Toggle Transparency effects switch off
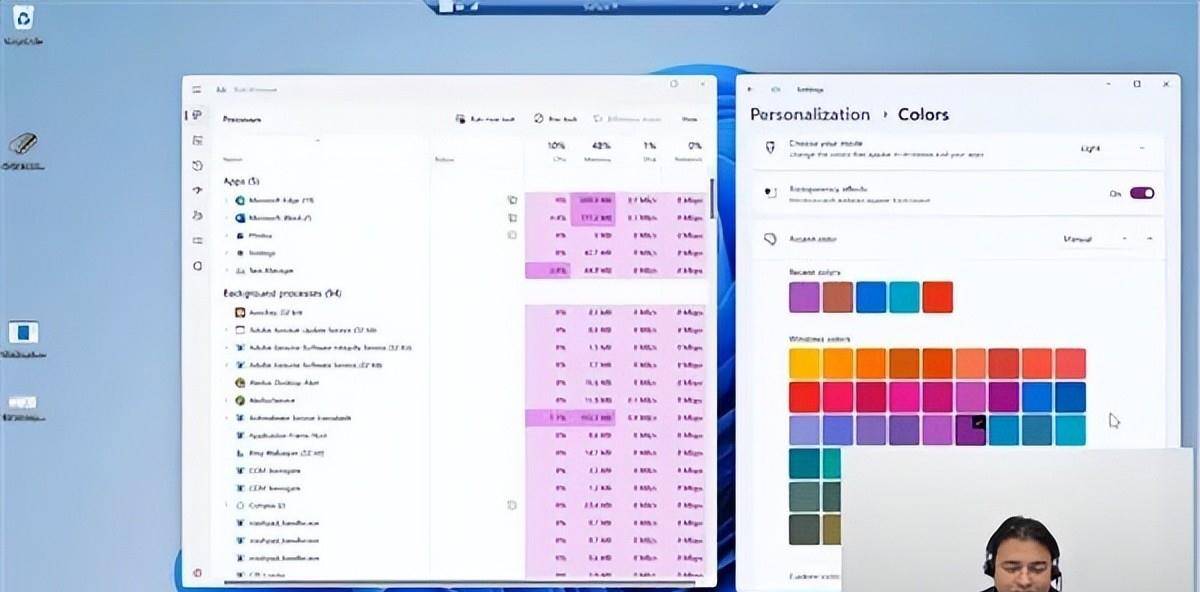The width and height of the screenshot is (1200, 592). [1142, 193]
